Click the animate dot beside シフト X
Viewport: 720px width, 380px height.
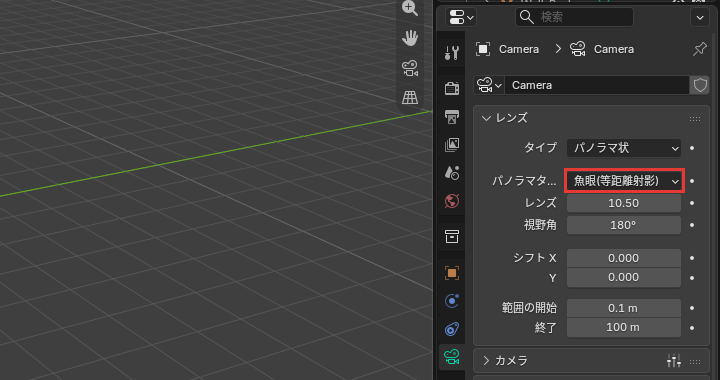(692, 258)
